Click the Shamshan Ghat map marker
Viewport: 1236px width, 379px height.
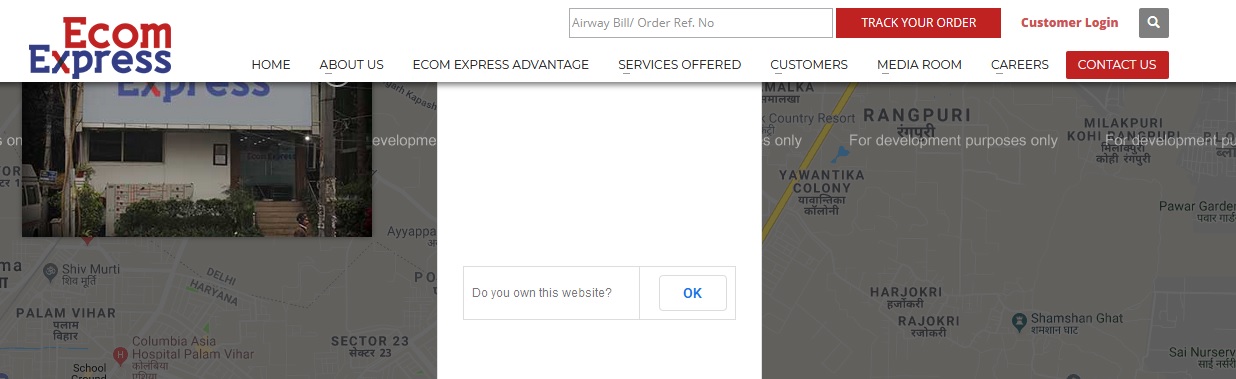tap(1018, 322)
